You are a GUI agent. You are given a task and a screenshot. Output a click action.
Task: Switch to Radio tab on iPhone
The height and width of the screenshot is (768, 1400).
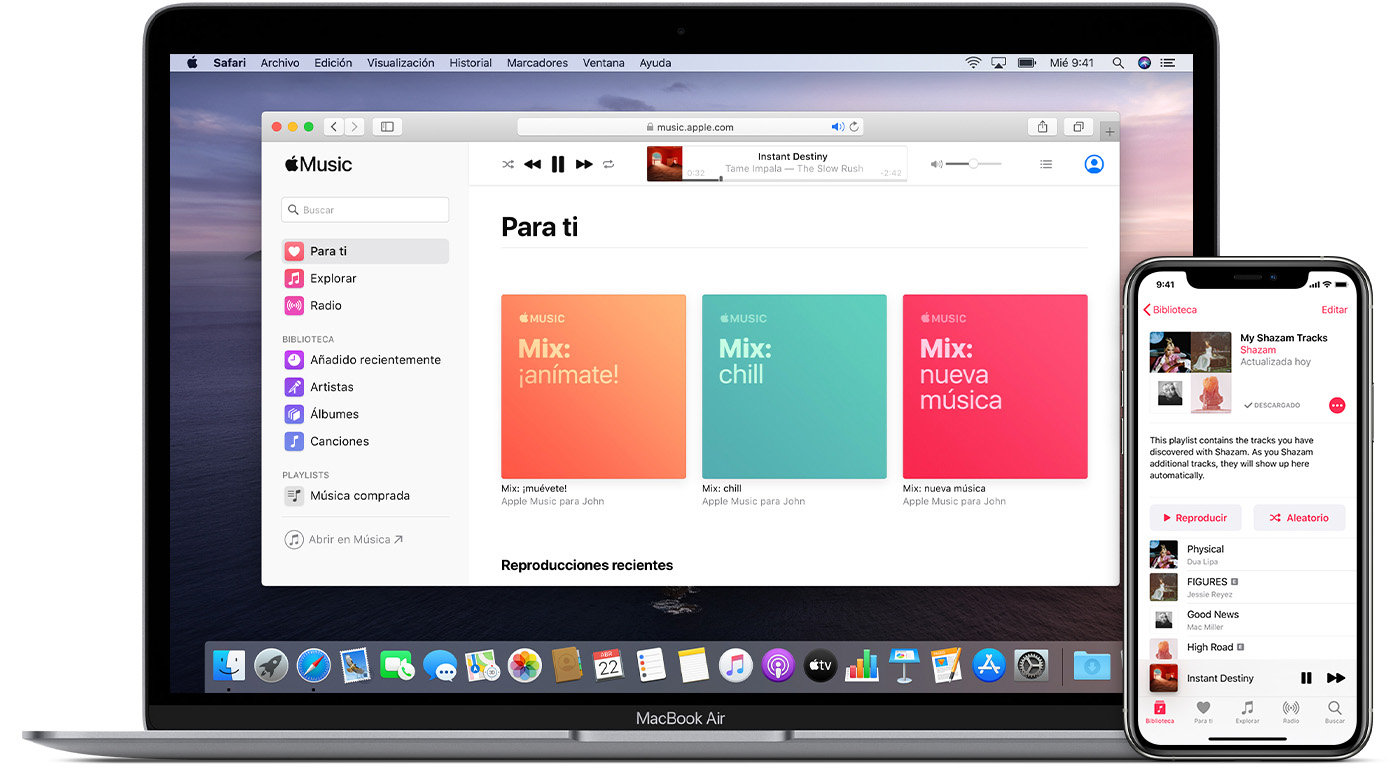click(x=1291, y=712)
